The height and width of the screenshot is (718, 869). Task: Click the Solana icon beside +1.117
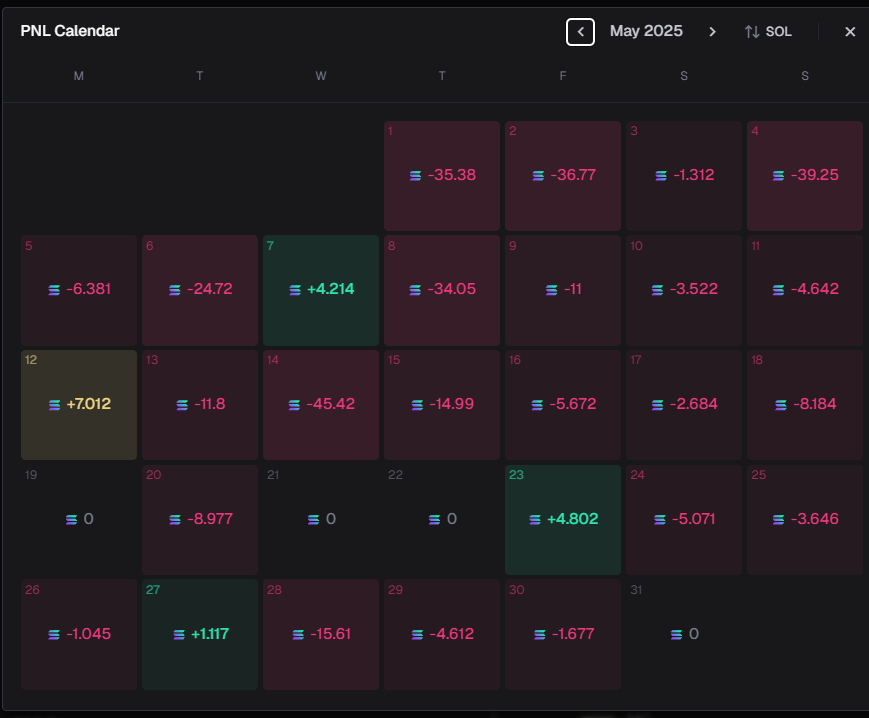pyautogui.click(x=179, y=634)
